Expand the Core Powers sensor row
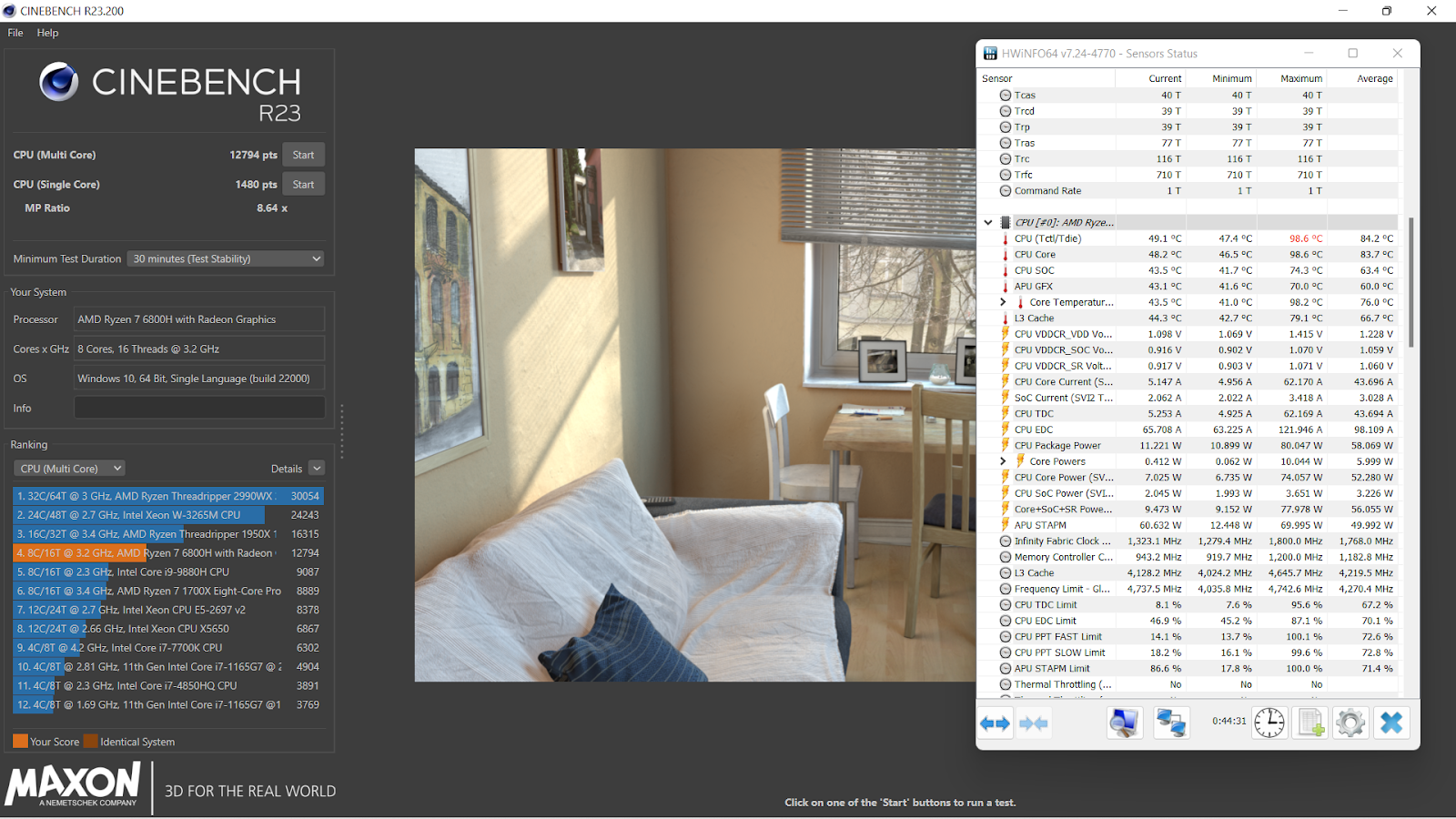 click(x=1003, y=461)
